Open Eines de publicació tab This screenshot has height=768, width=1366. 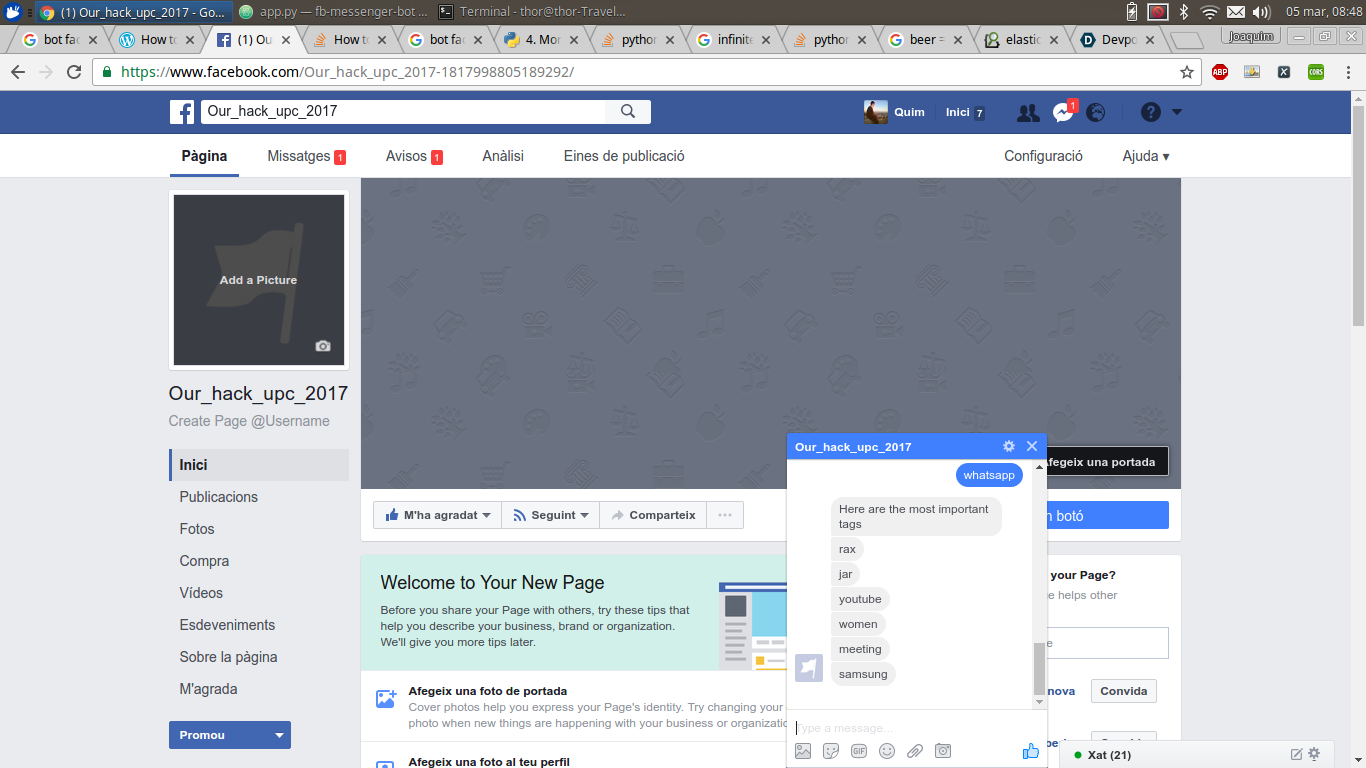pos(624,156)
